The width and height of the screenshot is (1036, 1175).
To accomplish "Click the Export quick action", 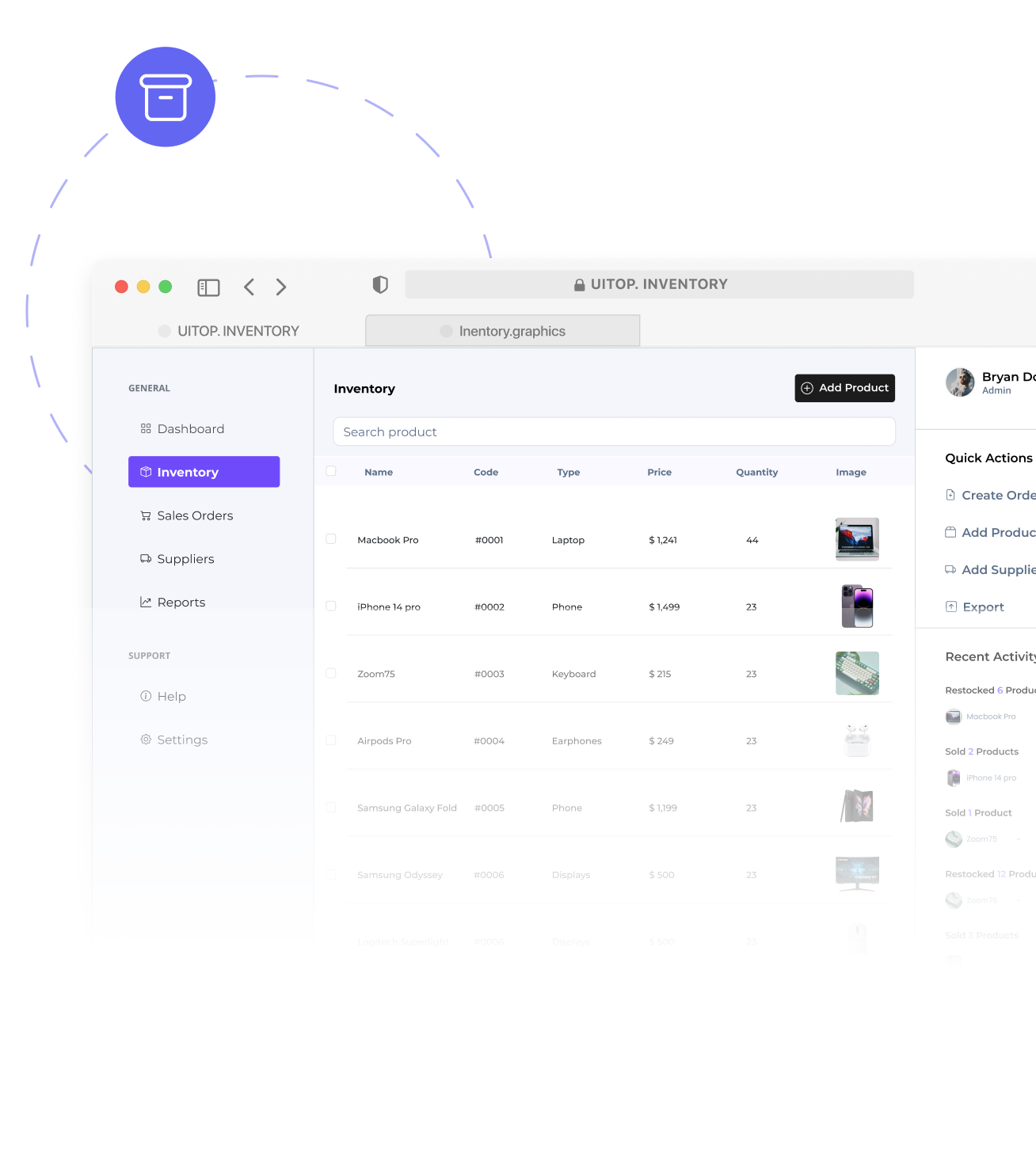I will (982, 607).
